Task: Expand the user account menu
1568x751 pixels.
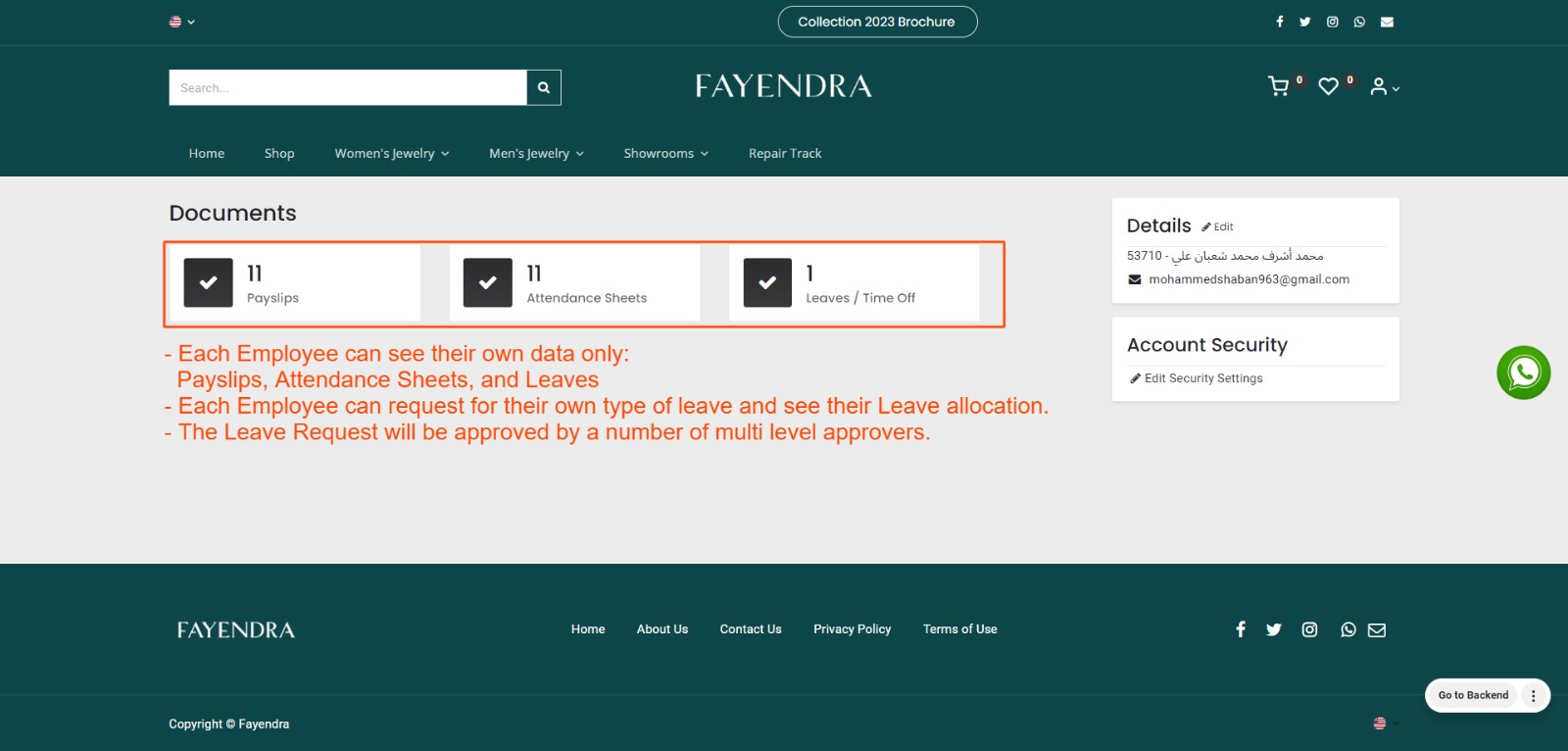Action: tap(1384, 87)
